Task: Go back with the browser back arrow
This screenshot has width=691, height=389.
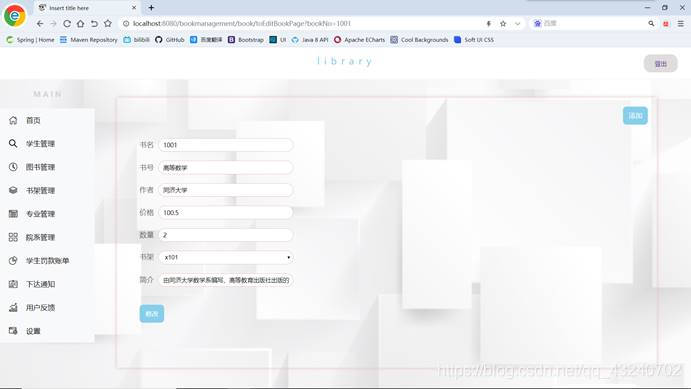Action: 40,23
